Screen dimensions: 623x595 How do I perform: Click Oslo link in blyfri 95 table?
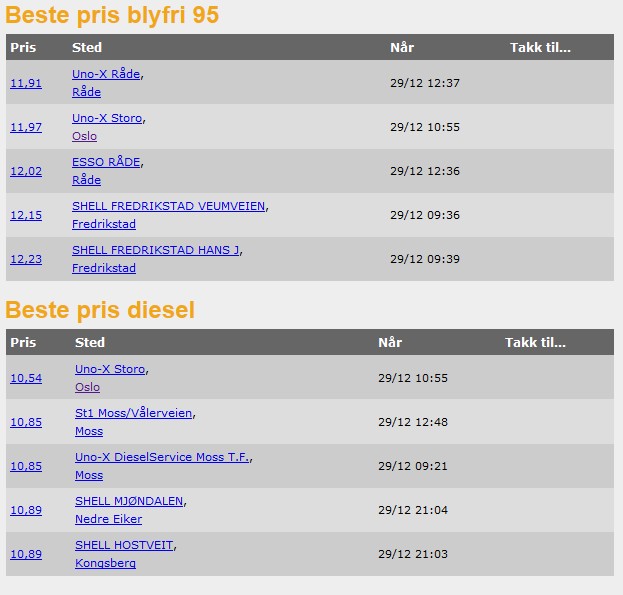pyautogui.click(x=84, y=136)
